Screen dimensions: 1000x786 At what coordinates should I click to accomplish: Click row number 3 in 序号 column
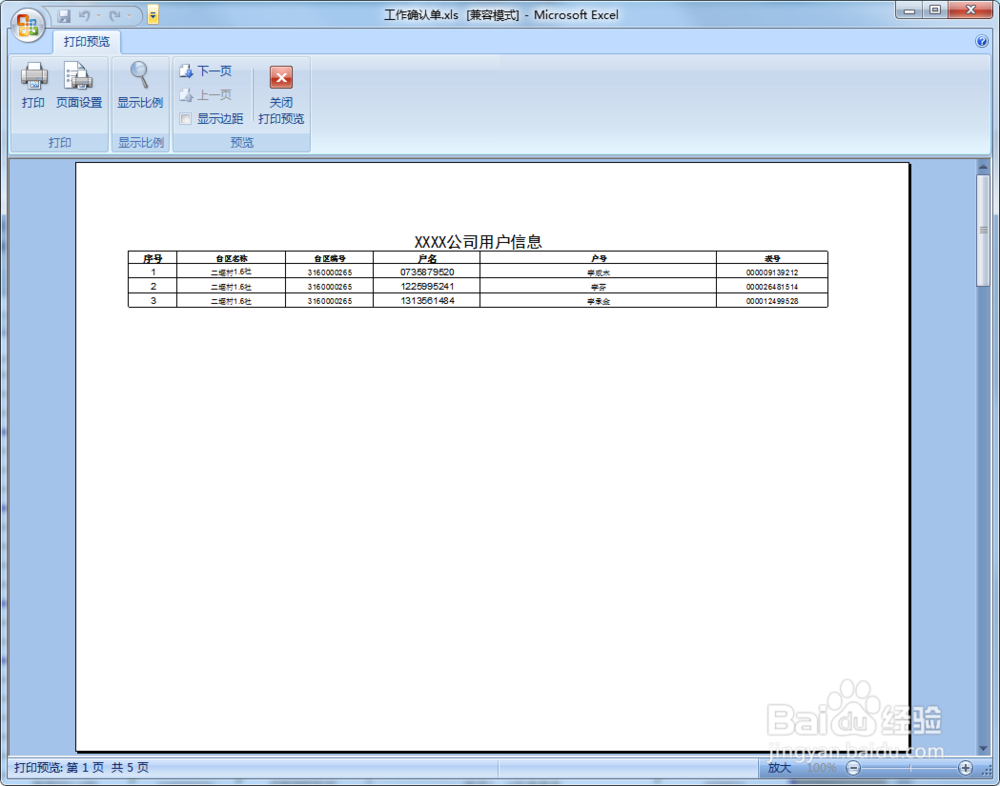153,300
